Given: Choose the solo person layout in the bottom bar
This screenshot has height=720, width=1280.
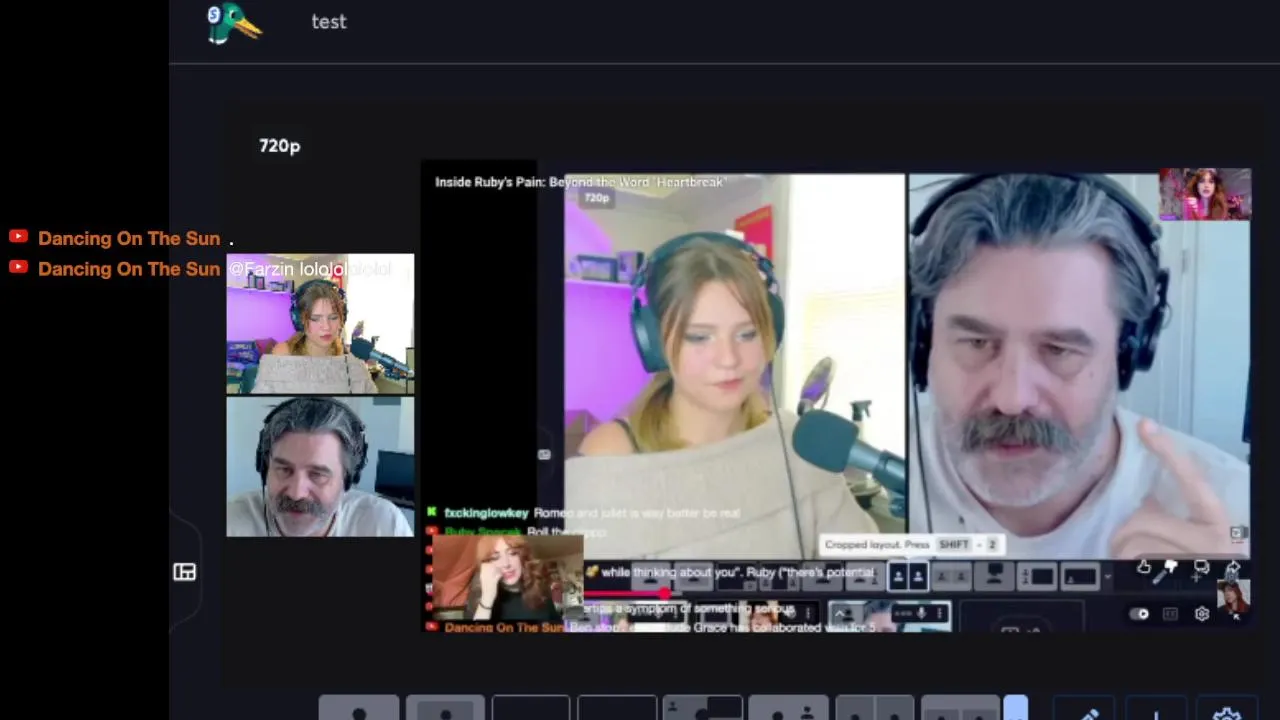Looking at the screenshot, I should point(359,708).
